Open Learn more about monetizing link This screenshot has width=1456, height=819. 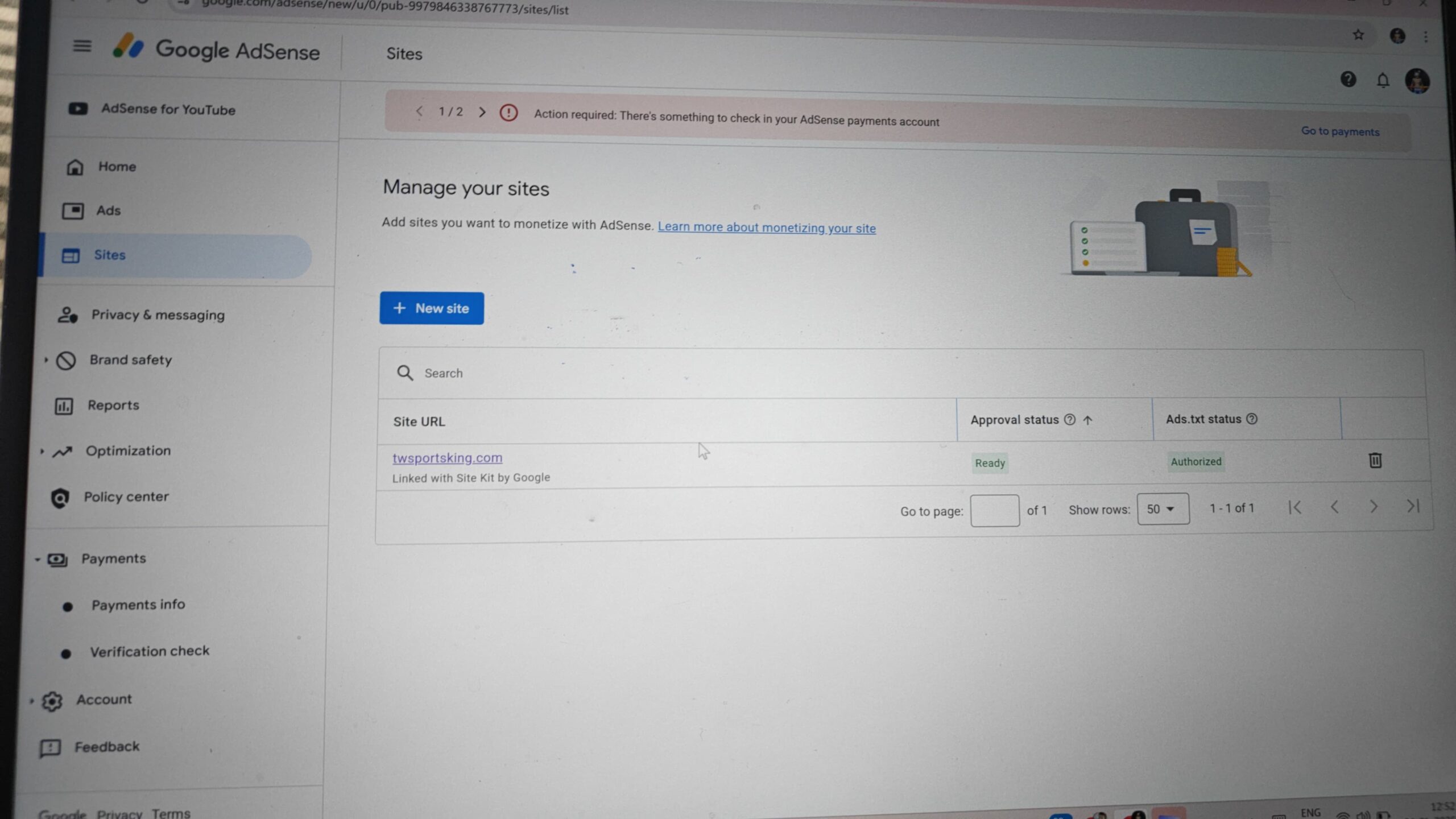tap(767, 227)
